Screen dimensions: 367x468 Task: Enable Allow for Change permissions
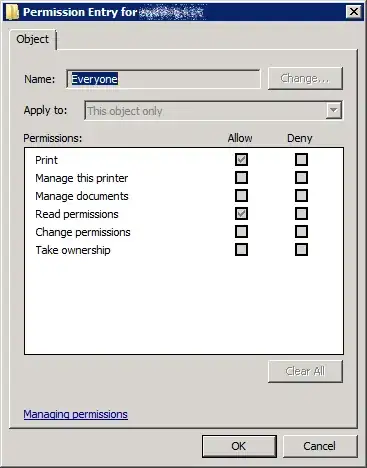[x=241, y=231]
